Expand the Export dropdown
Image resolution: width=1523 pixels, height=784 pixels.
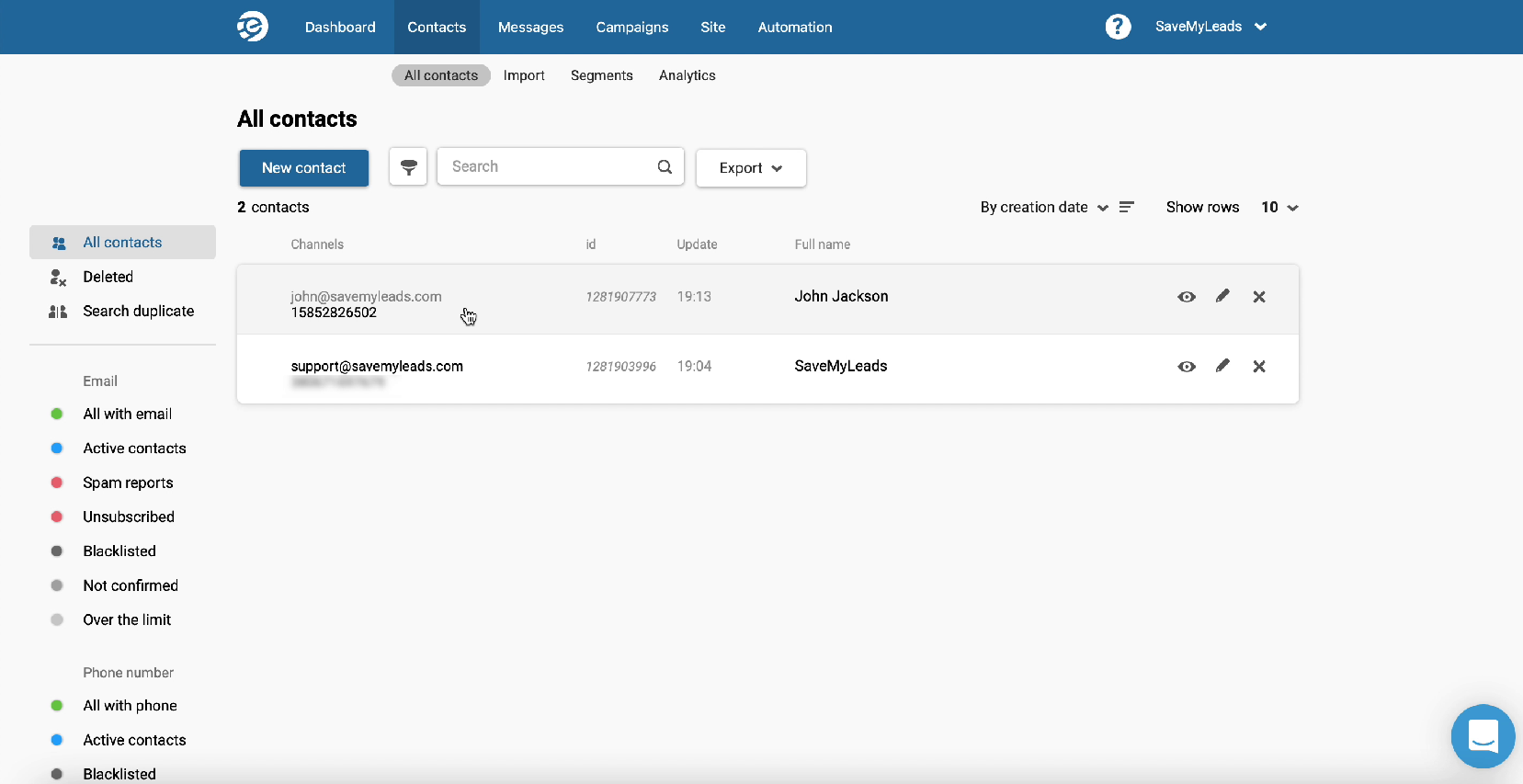[x=751, y=168]
